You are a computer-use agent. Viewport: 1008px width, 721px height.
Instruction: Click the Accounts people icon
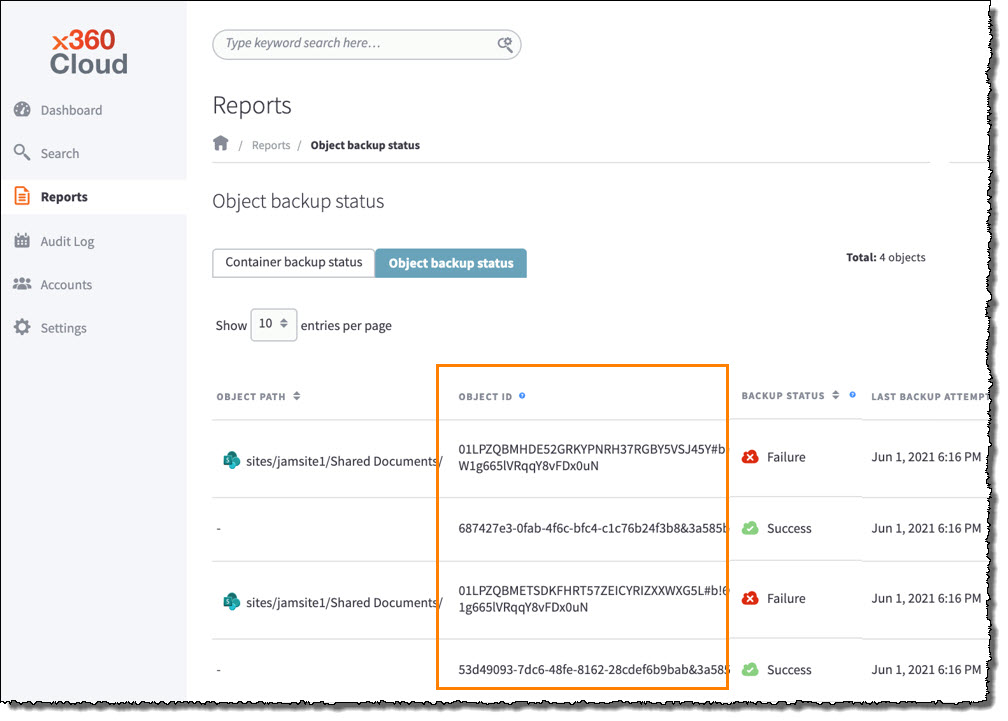23,284
